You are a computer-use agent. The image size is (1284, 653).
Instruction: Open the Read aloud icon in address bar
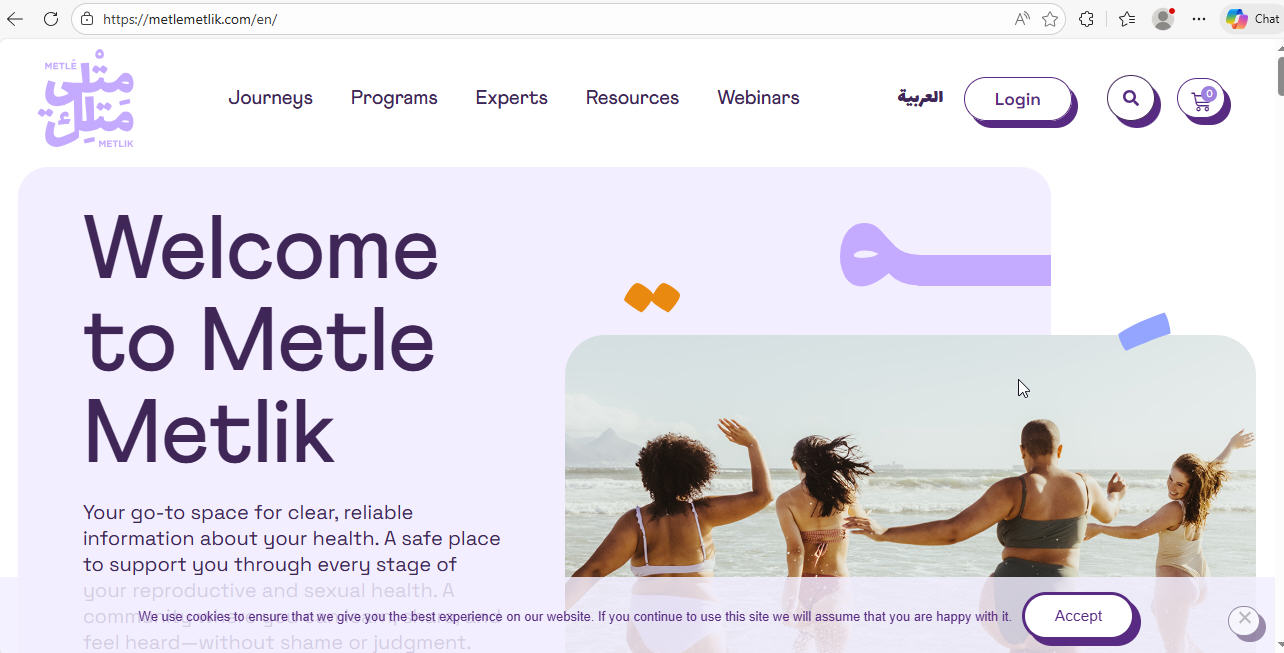click(1022, 19)
